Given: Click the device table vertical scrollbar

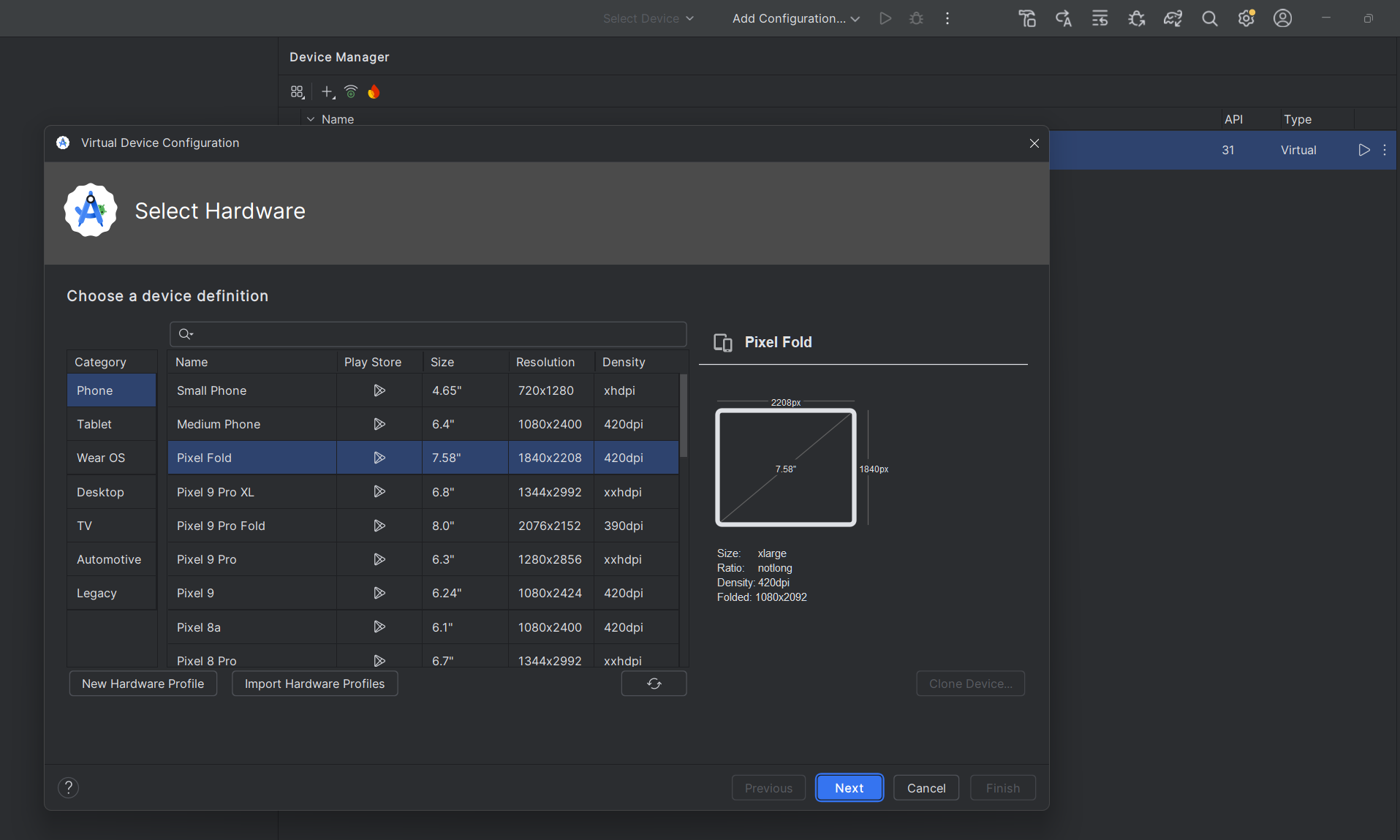Looking at the screenshot, I should (684, 415).
